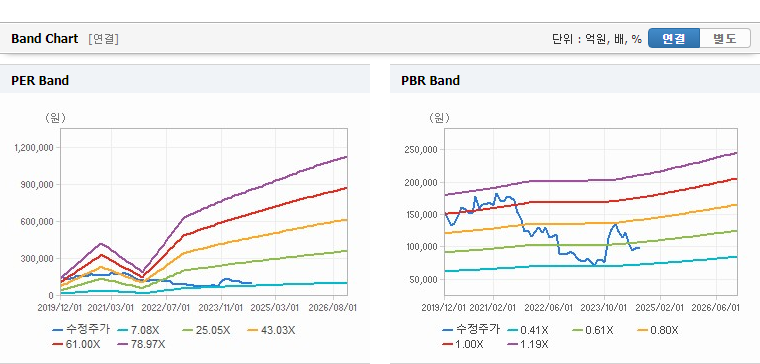The height and width of the screenshot is (364, 760).
Task: Click the 2026/06/01 date label
Action: tap(716, 307)
